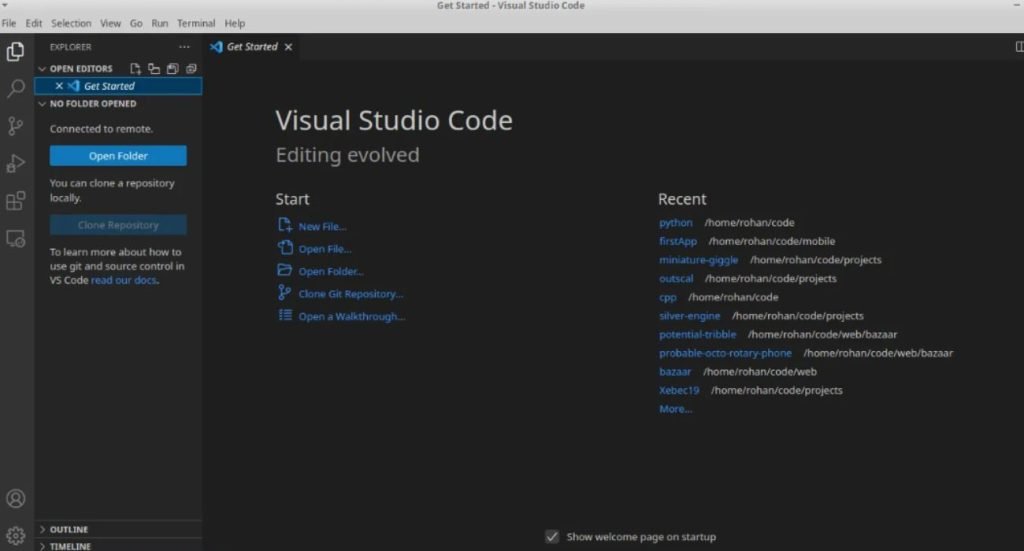Open recent project probable-octo-rotary-phone
Image resolution: width=1024 pixels, height=551 pixels.
point(725,353)
